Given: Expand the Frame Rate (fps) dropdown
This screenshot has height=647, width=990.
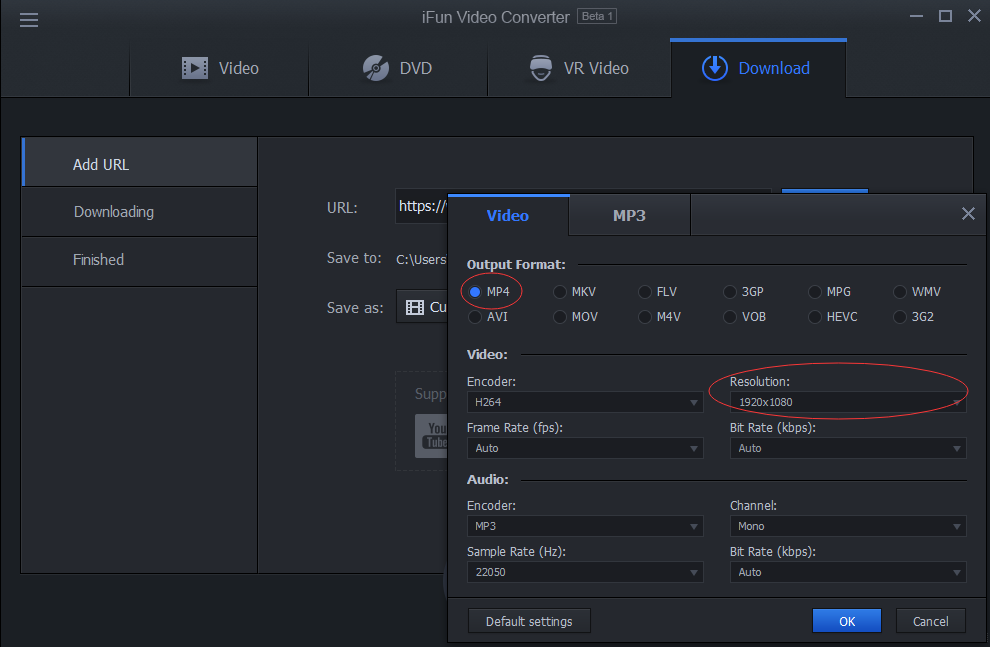Looking at the screenshot, I should tap(585, 448).
